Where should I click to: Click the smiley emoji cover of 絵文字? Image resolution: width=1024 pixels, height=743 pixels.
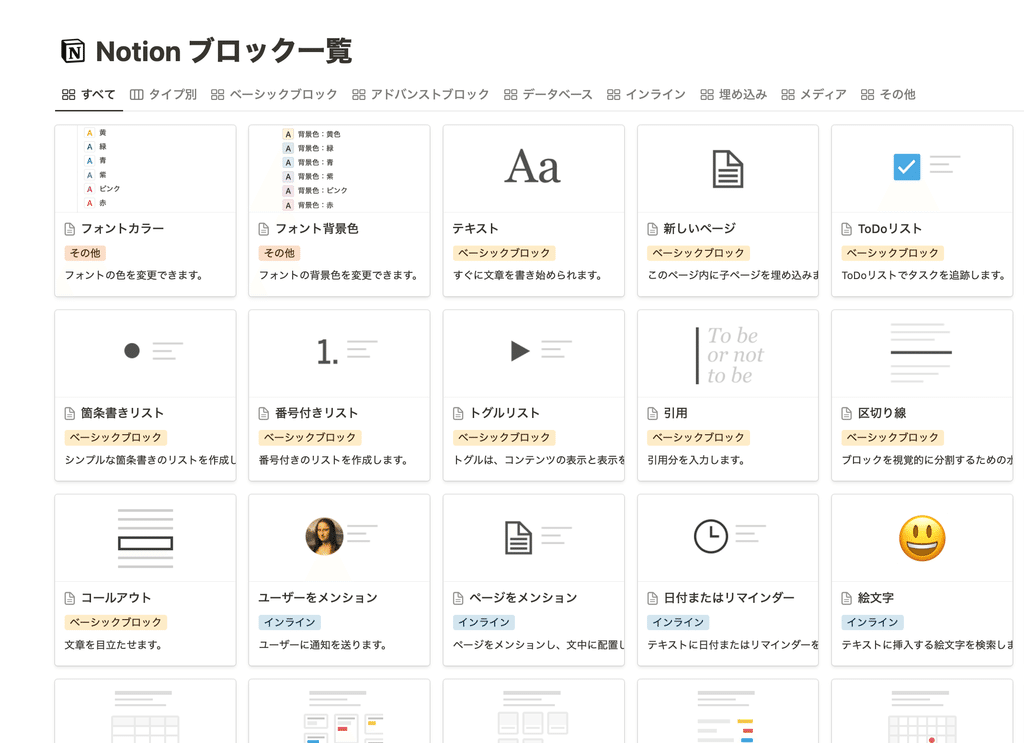922,538
